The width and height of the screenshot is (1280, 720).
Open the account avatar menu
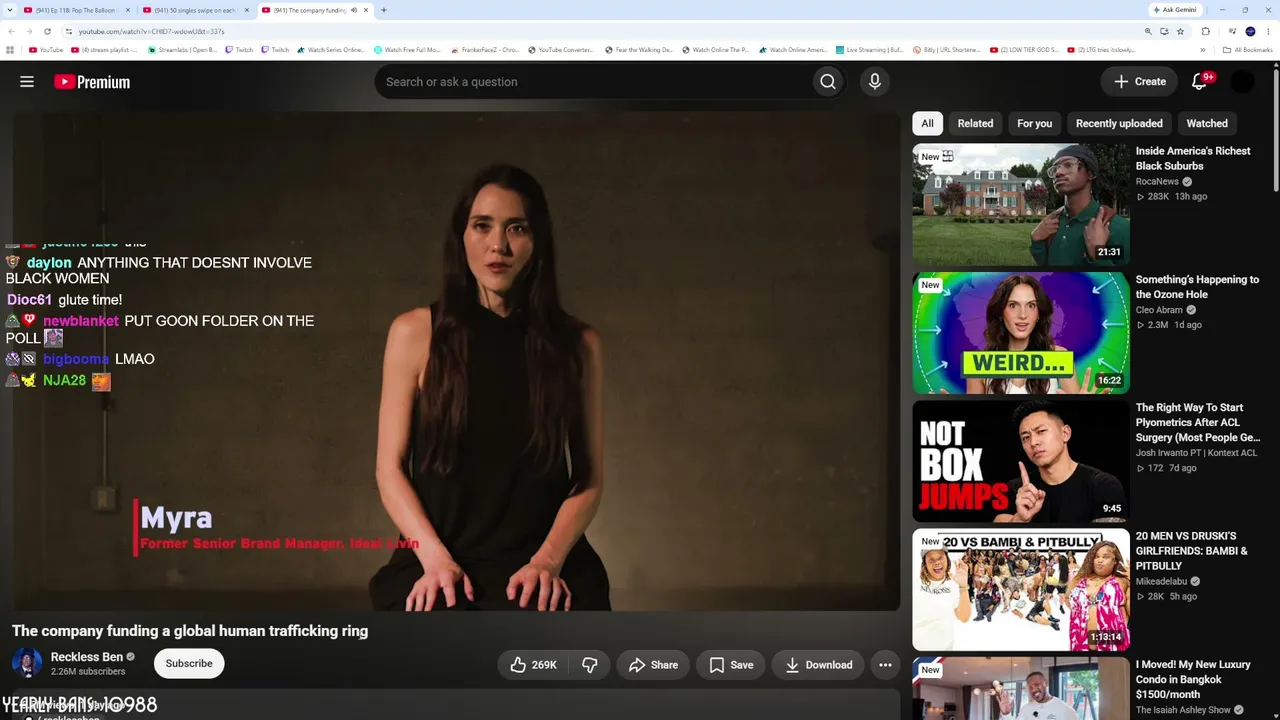(1242, 82)
